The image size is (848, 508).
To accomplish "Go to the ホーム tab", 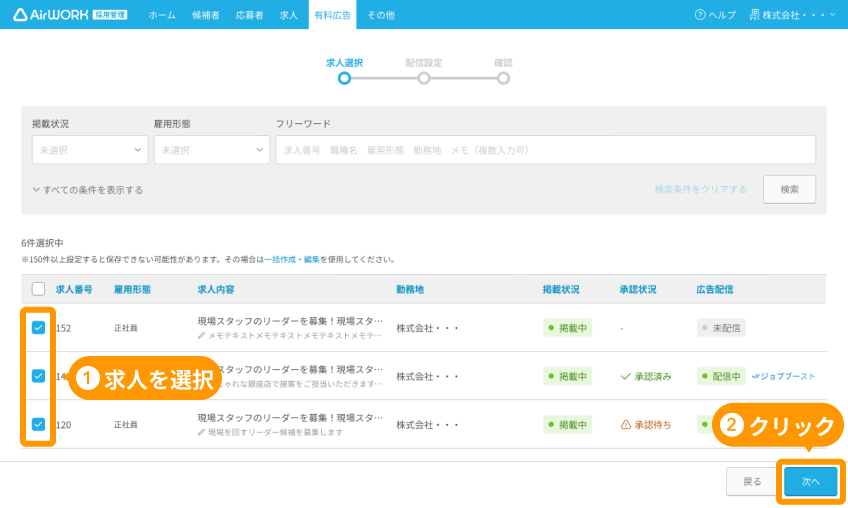I will [x=162, y=15].
